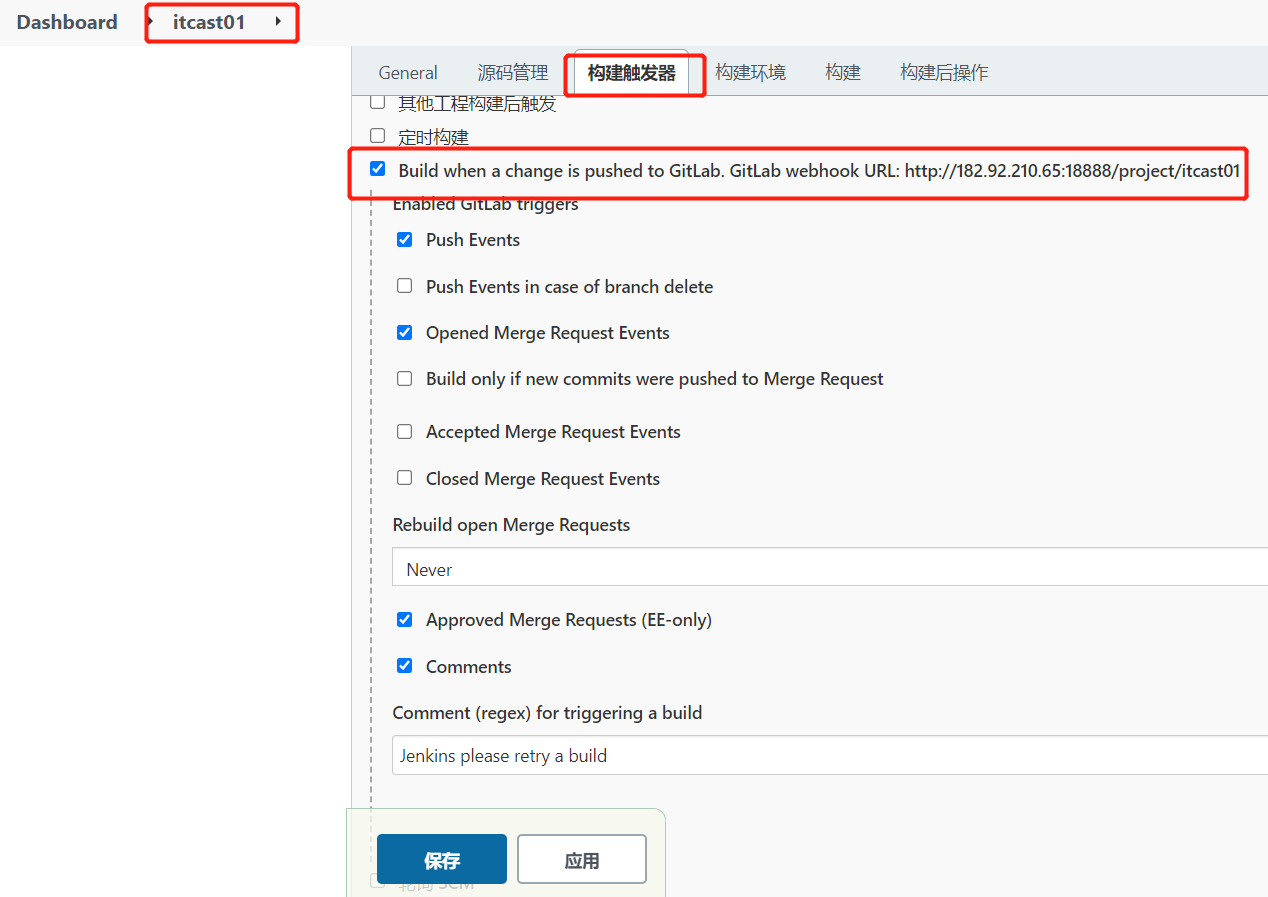Screen dimensions: 1268x897
Task: Click the Comment (regex) for triggering label
Action: (x=547, y=713)
